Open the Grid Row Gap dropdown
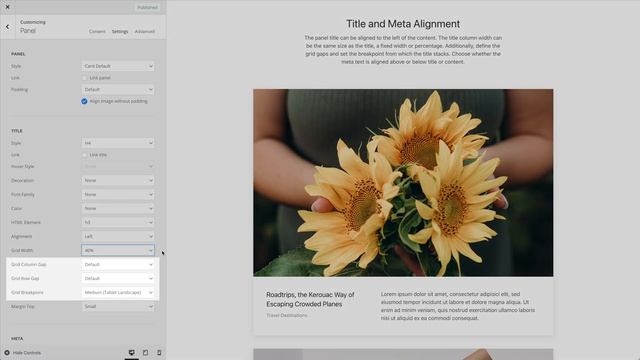 click(118, 278)
